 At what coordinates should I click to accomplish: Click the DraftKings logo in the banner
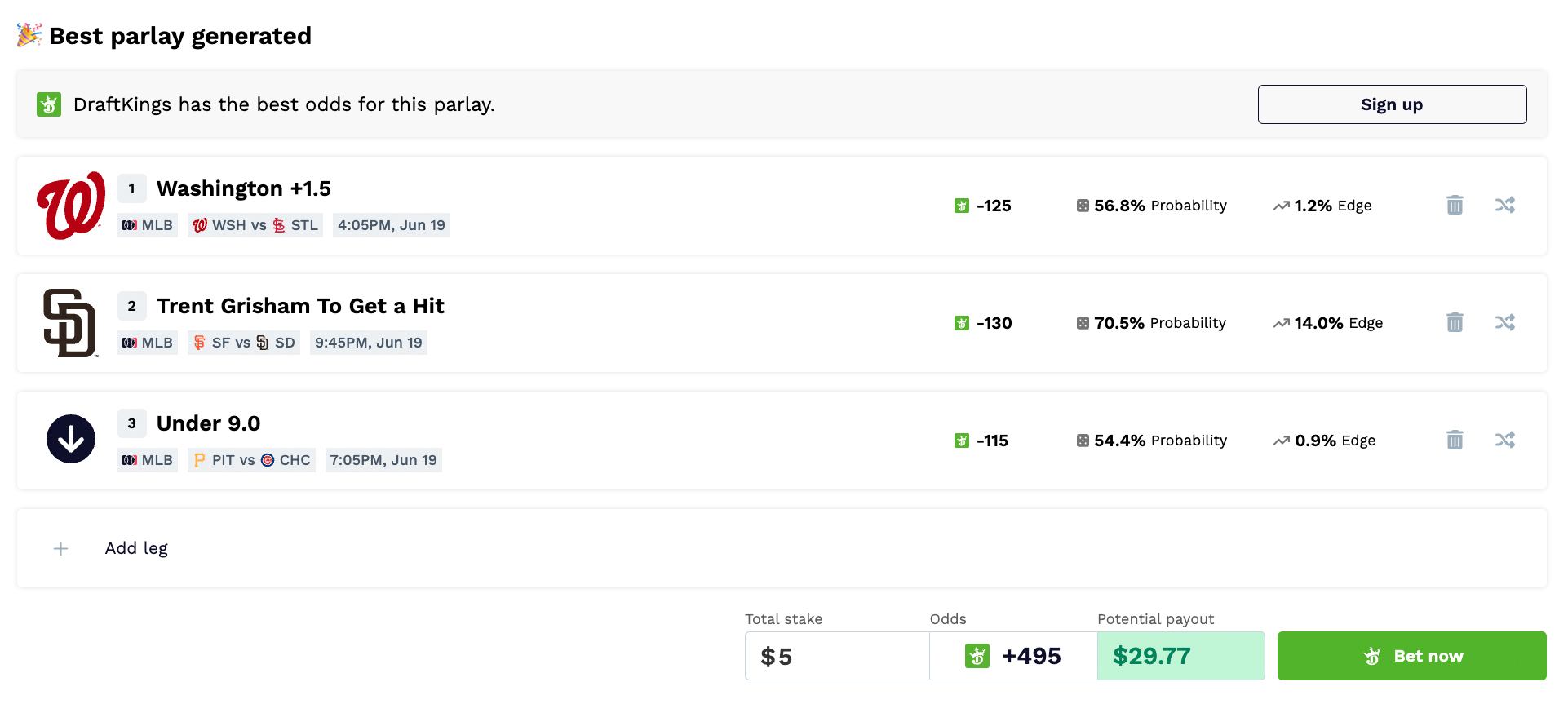49,104
